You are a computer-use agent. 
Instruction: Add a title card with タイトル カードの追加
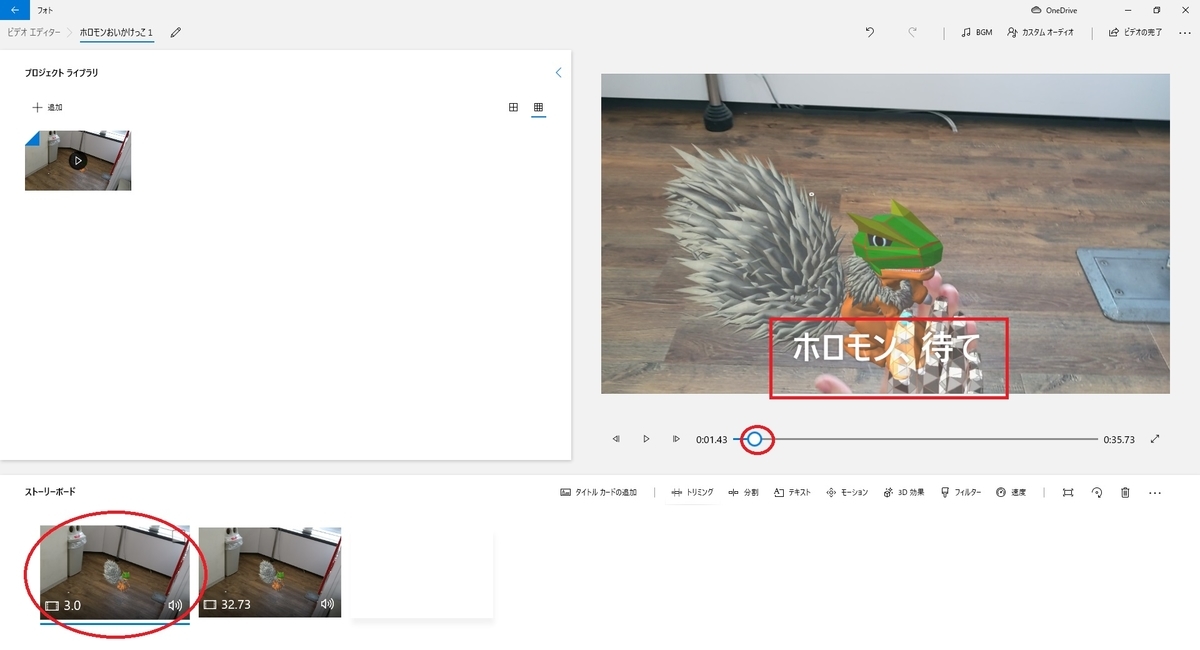pos(598,492)
